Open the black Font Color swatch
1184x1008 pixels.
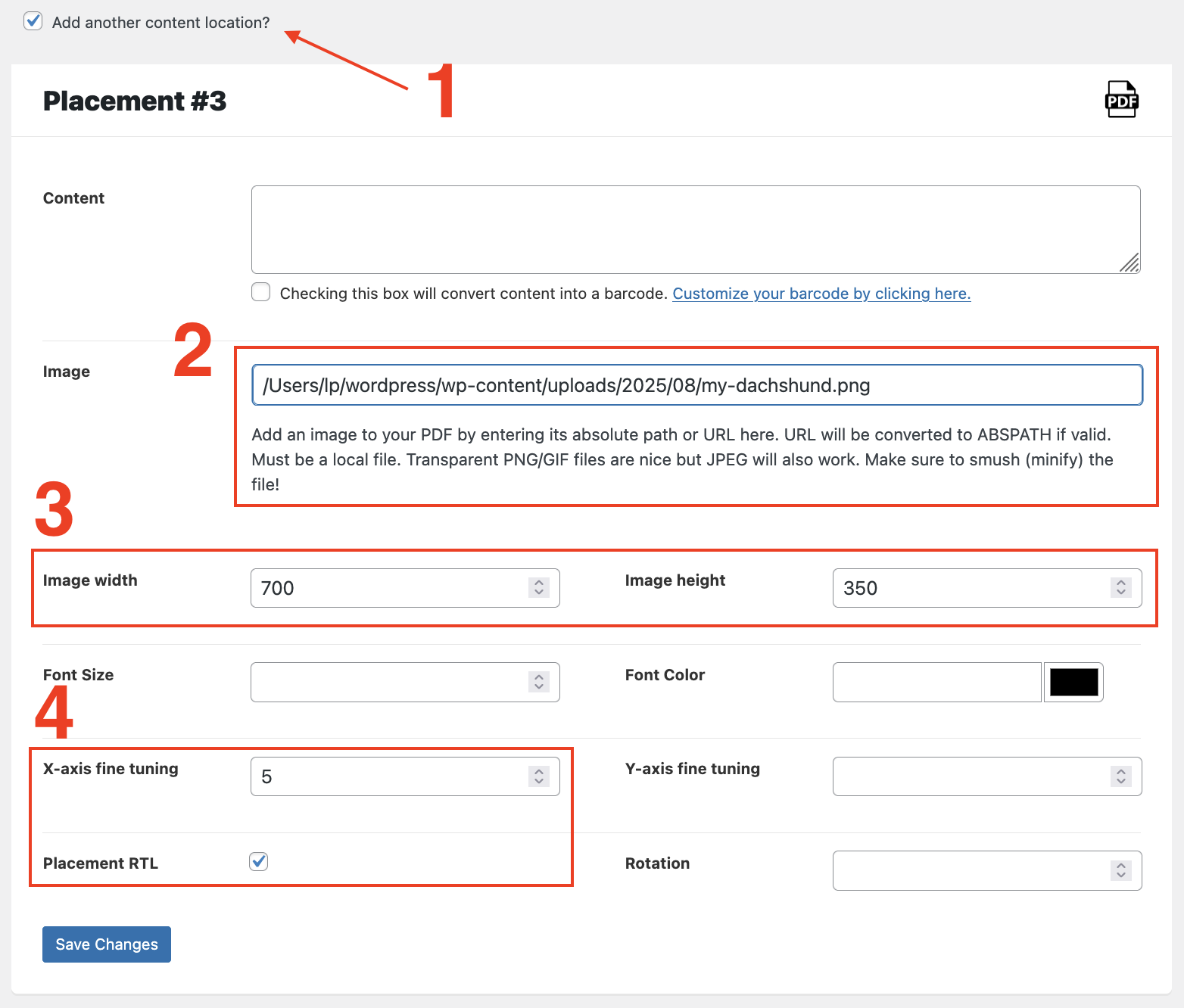(1073, 682)
